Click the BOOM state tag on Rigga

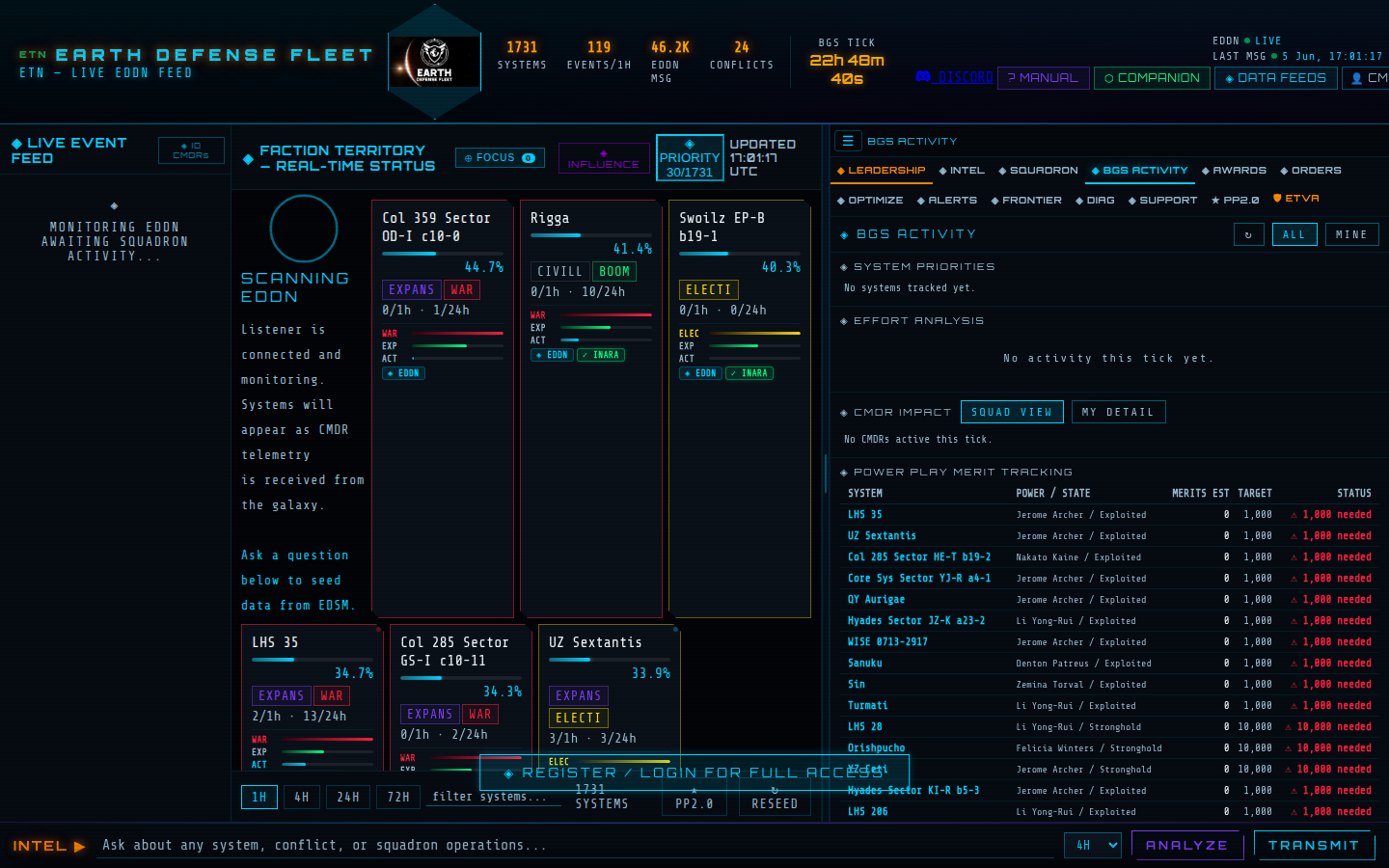pyautogui.click(x=613, y=272)
